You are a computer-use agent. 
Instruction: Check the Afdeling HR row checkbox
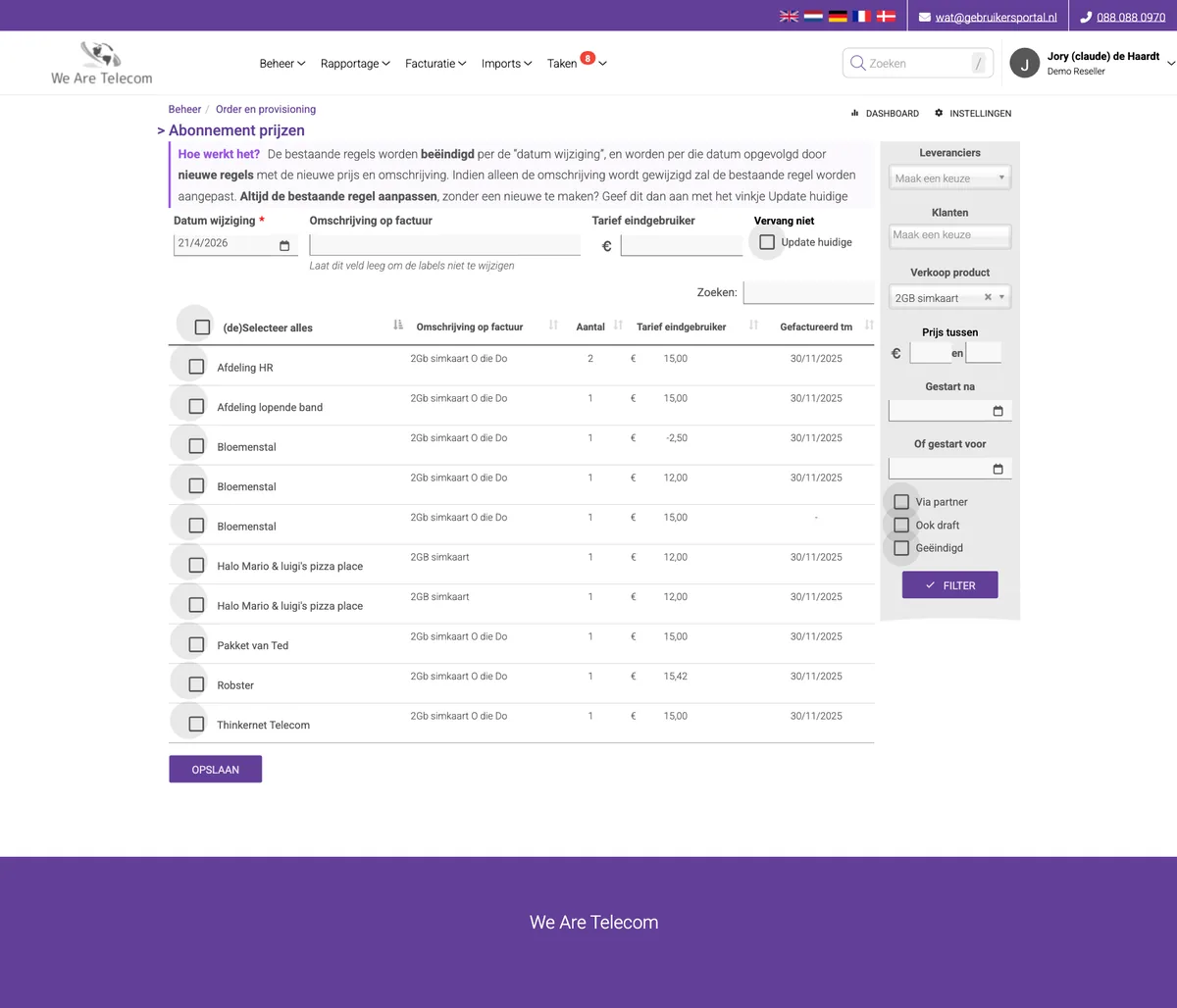(196, 367)
